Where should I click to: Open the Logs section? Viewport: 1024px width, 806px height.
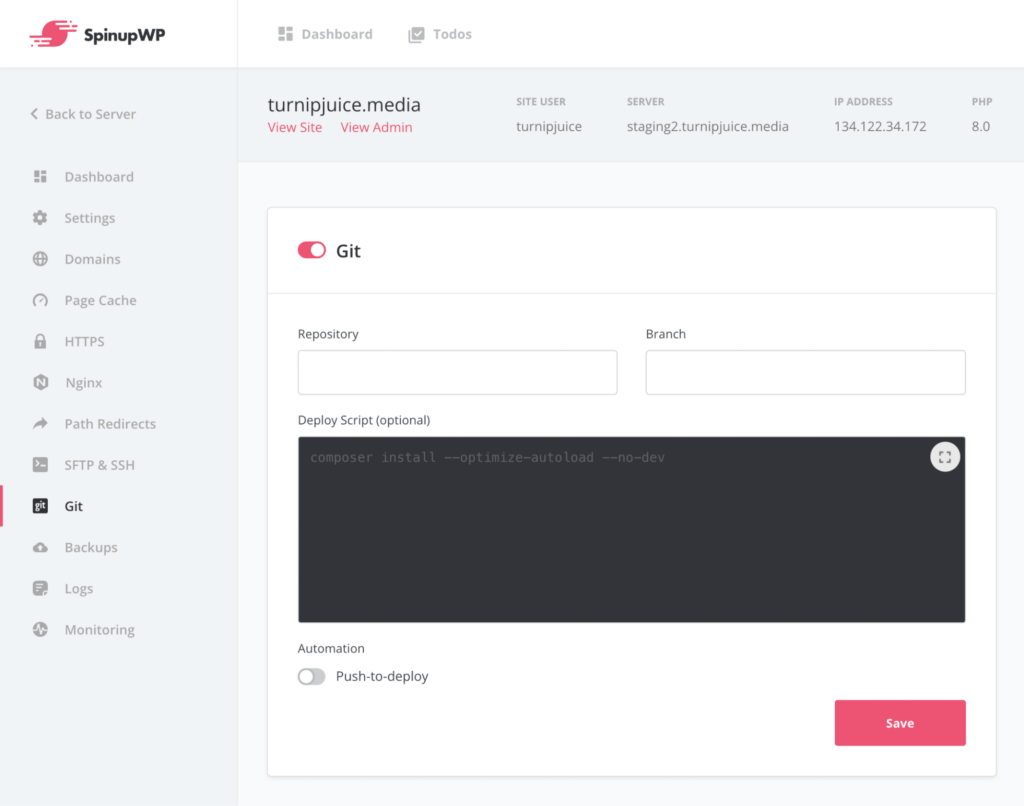tap(77, 588)
